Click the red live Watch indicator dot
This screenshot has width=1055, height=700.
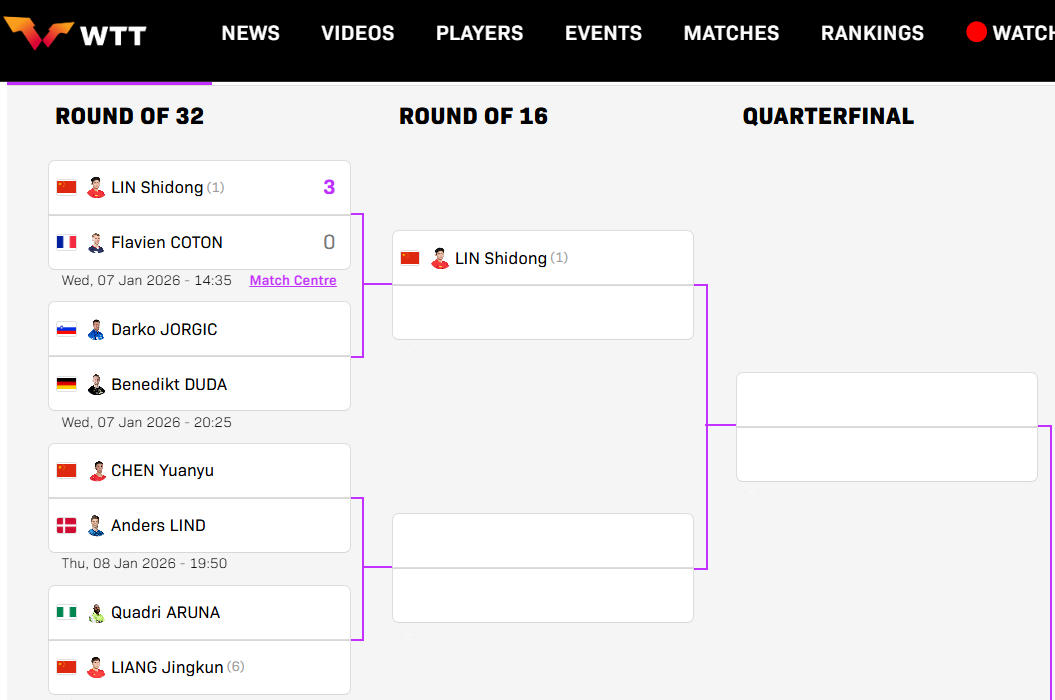976,32
